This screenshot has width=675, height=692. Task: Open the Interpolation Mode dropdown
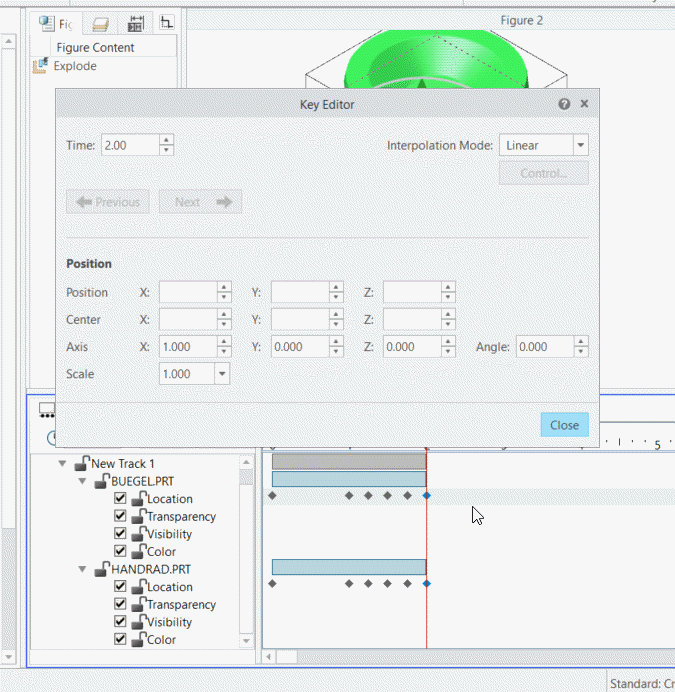[x=580, y=145]
